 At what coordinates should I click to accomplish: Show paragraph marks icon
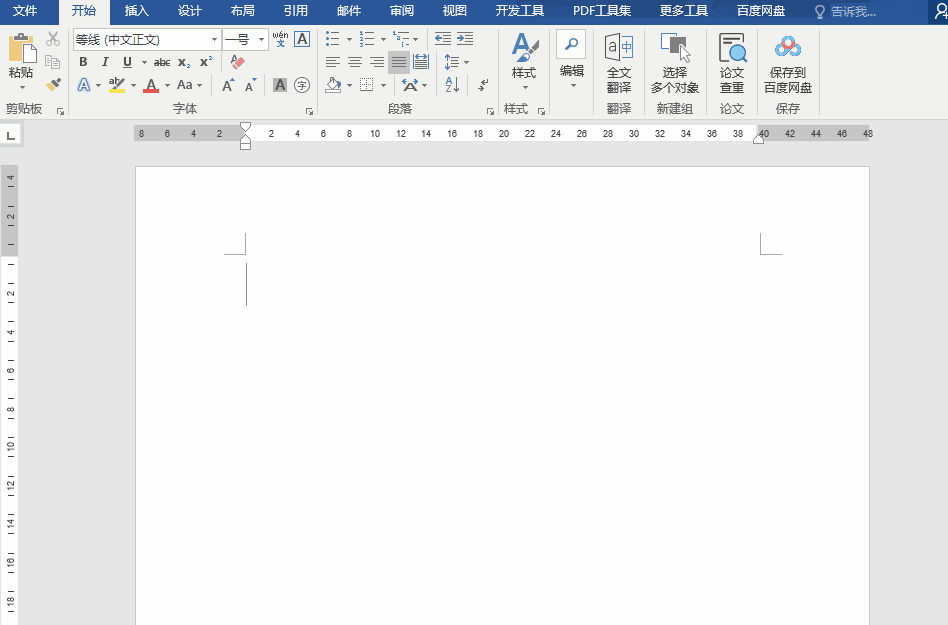482,85
